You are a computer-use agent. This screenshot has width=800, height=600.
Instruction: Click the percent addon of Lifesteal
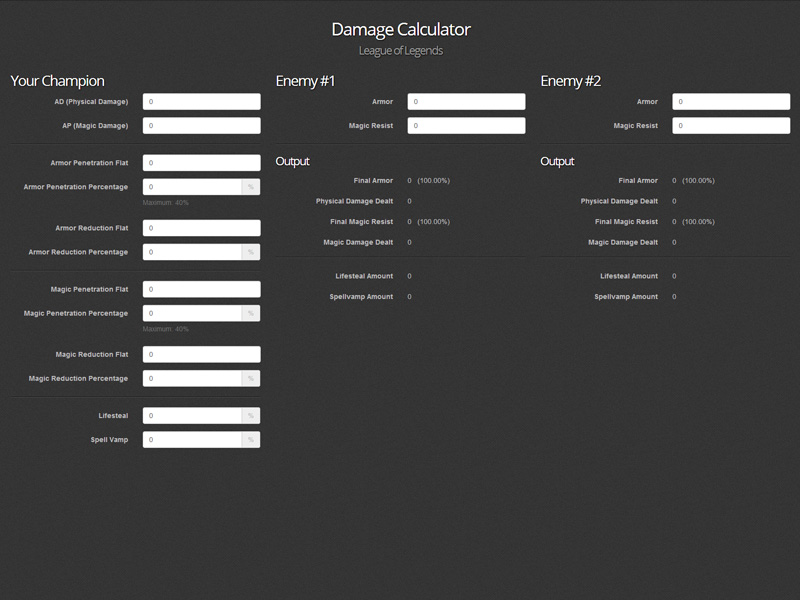(251, 416)
